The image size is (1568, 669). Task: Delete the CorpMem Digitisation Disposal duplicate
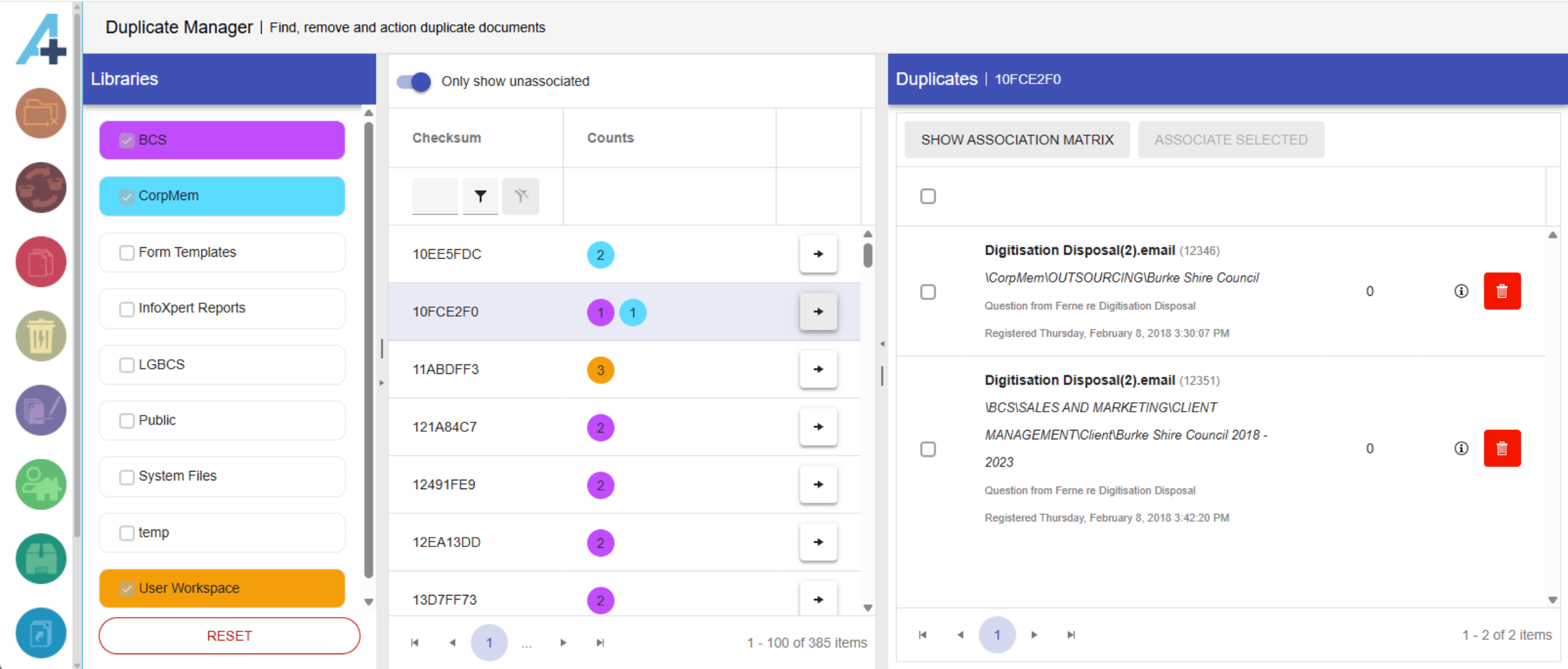tap(1501, 291)
